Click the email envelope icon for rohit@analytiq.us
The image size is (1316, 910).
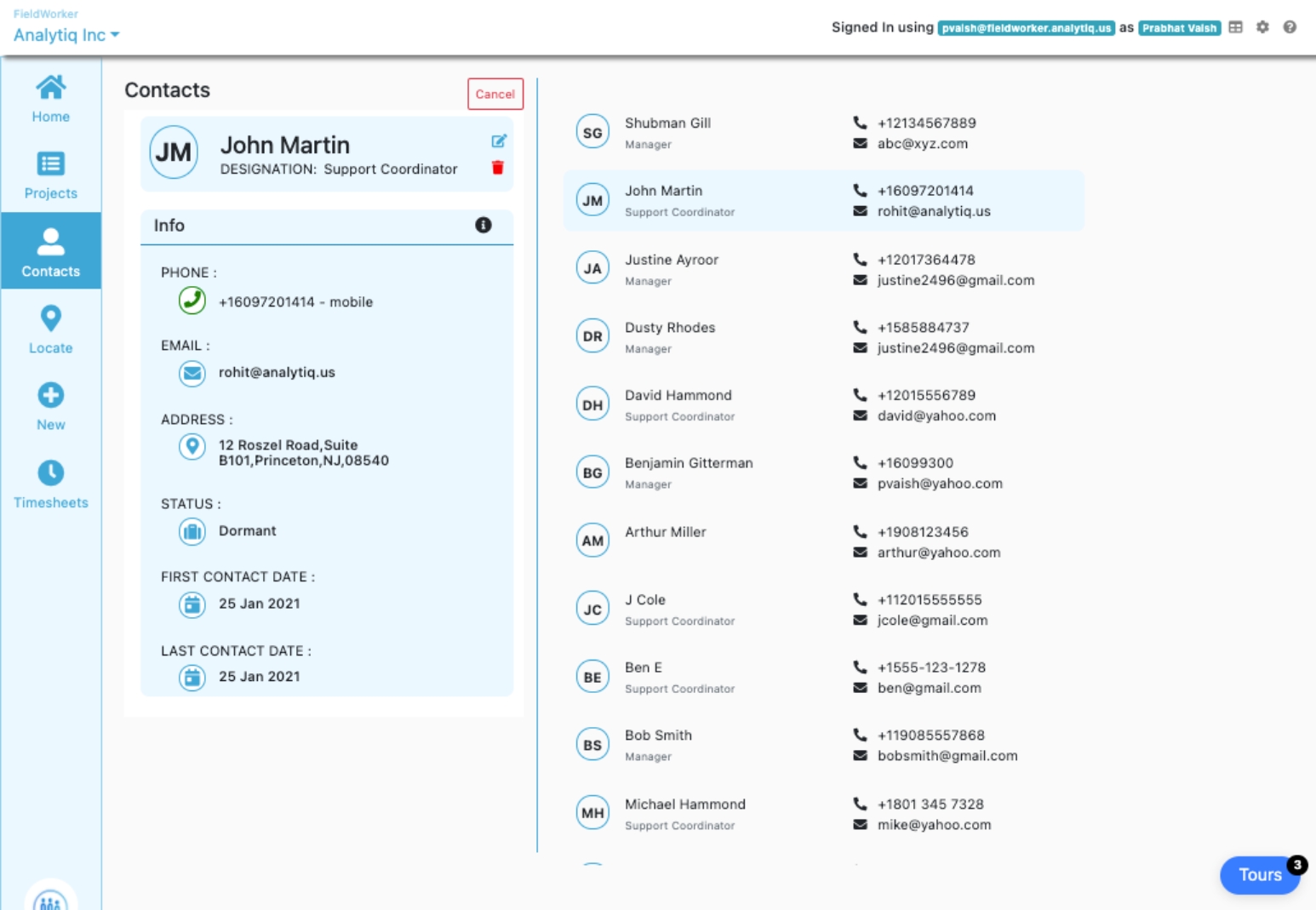pyautogui.click(x=192, y=373)
